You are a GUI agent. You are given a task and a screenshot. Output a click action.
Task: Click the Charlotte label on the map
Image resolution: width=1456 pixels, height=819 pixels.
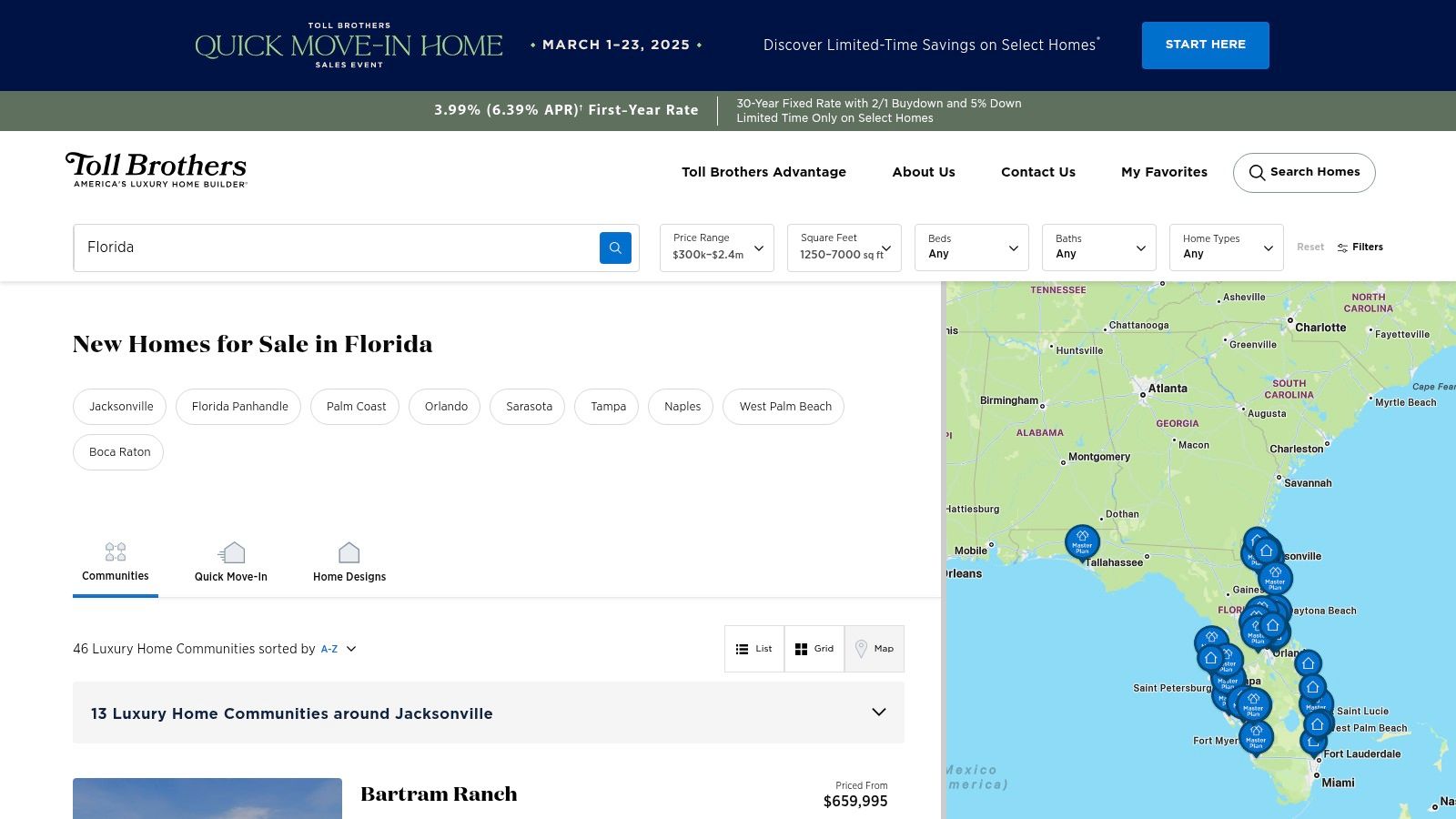coord(1320,328)
